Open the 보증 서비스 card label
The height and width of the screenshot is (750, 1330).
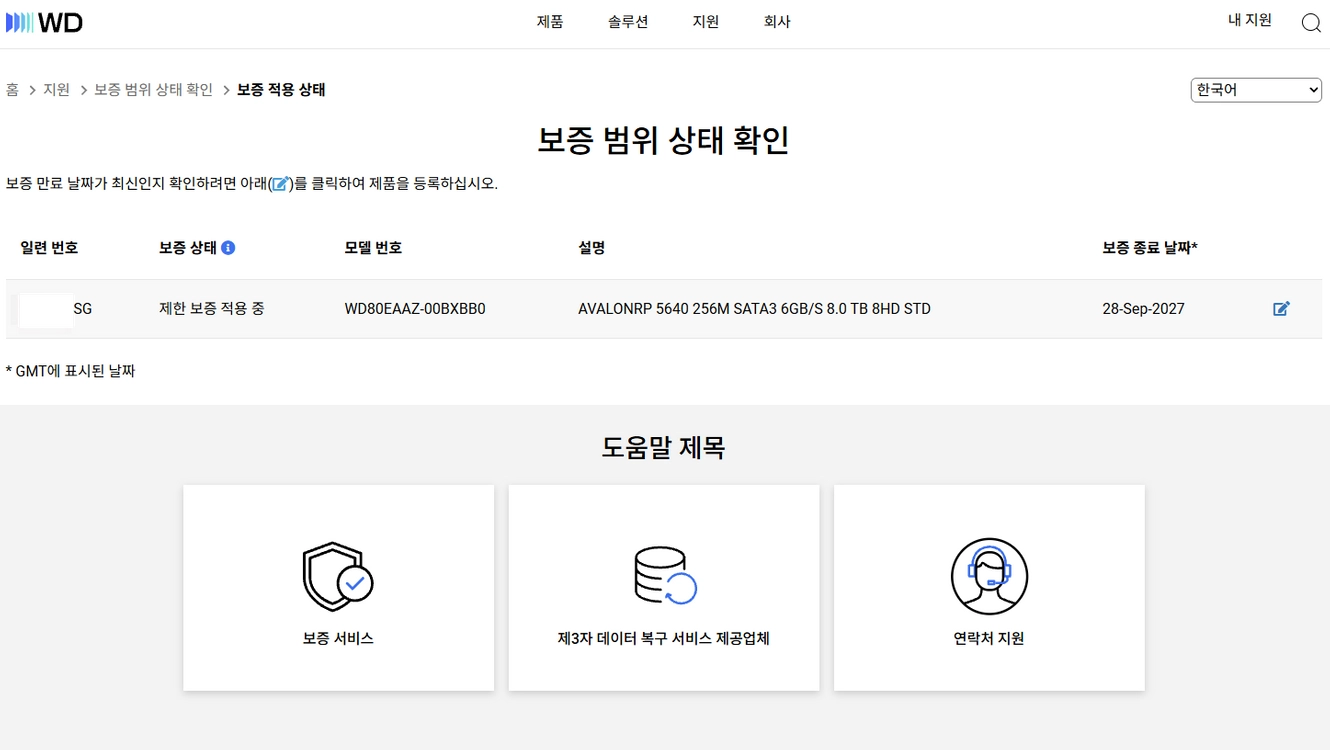[x=338, y=638]
